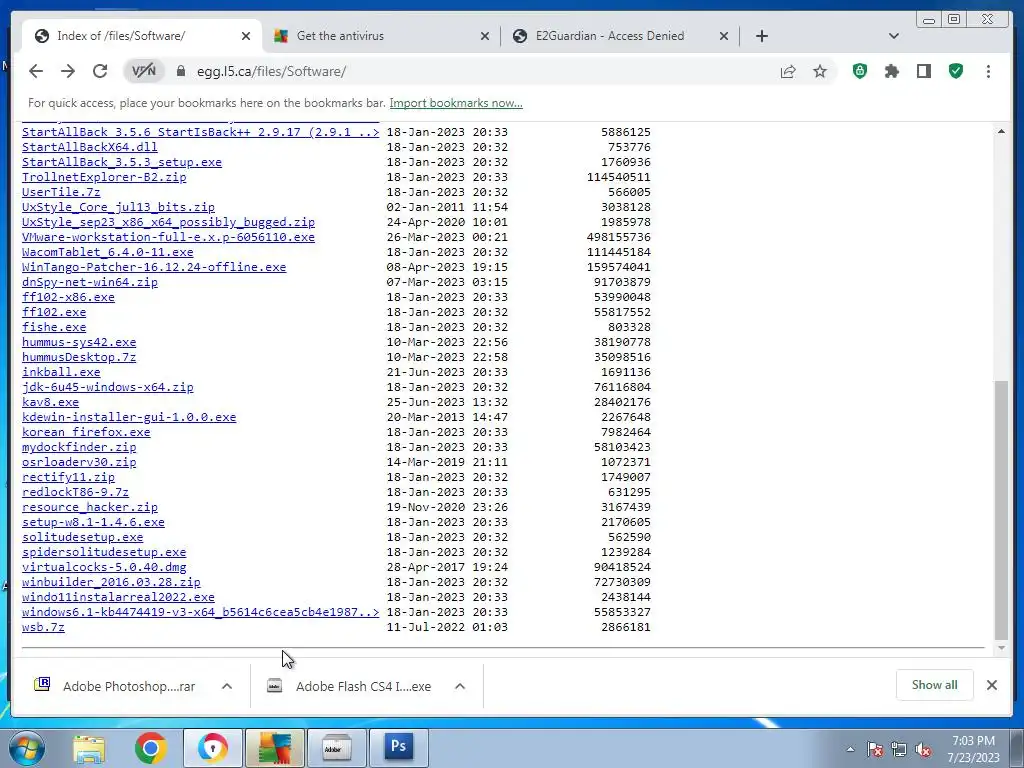The width and height of the screenshot is (1024, 768).
Task: Open the antivirus app in taskbar
Action: pos(275,747)
